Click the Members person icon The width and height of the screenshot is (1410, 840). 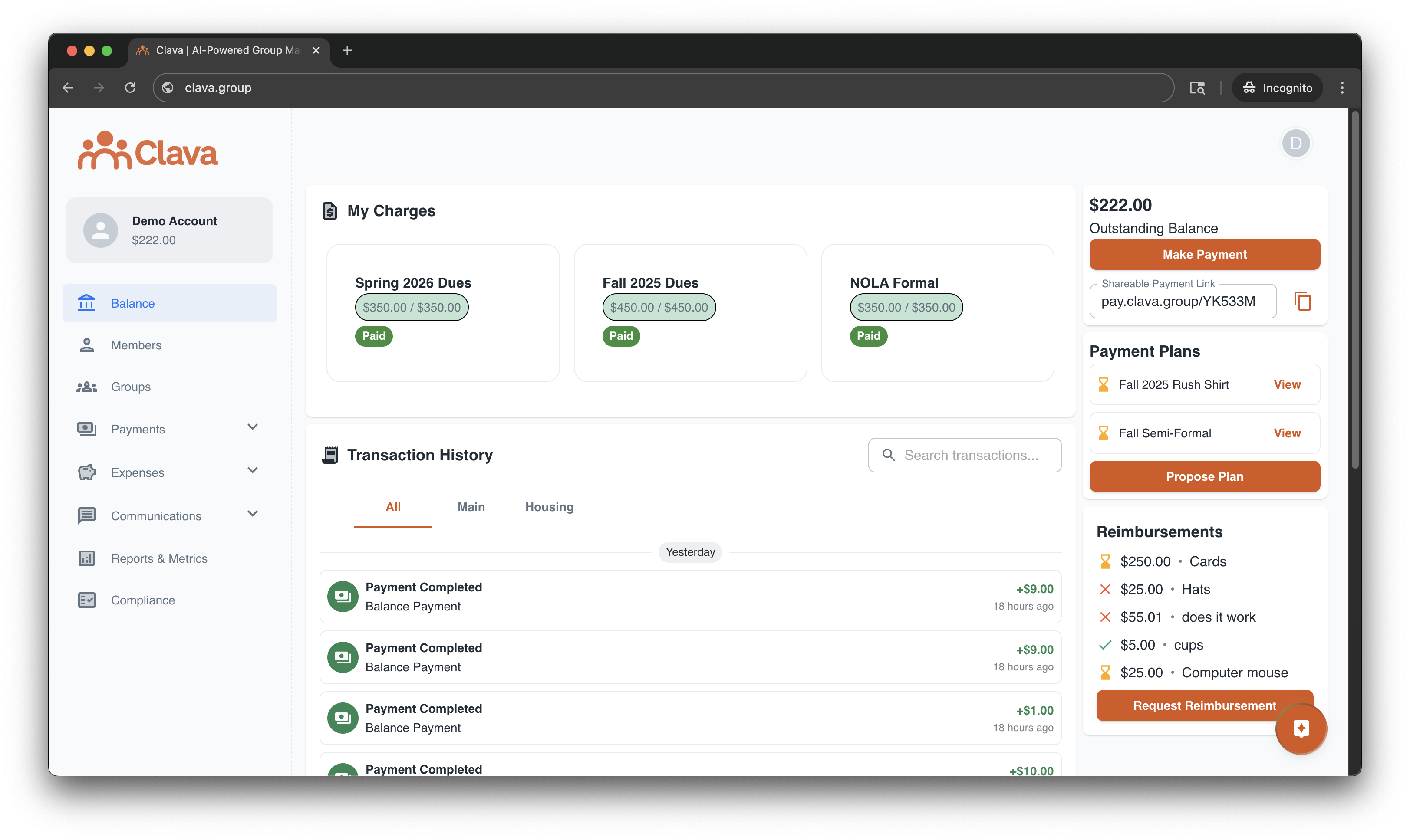tap(86, 345)
